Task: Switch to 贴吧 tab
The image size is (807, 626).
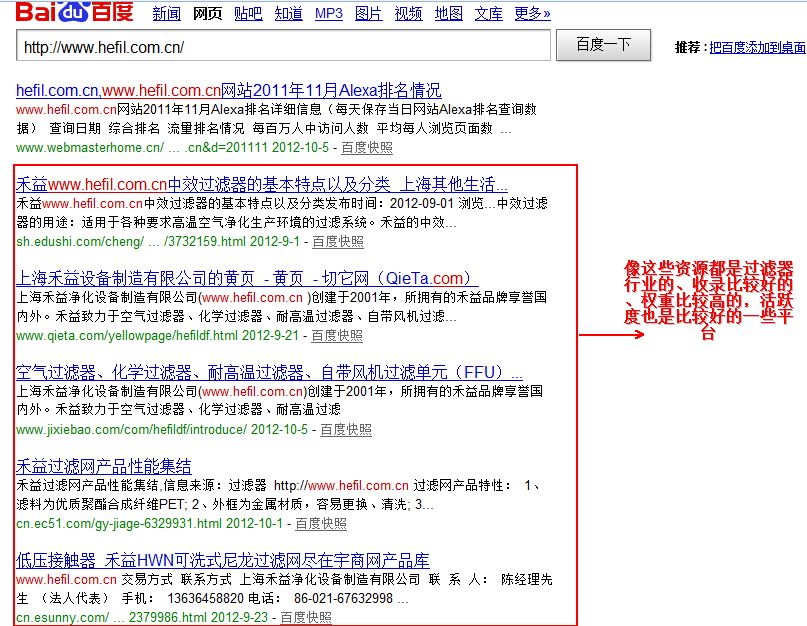Action: 248,13
